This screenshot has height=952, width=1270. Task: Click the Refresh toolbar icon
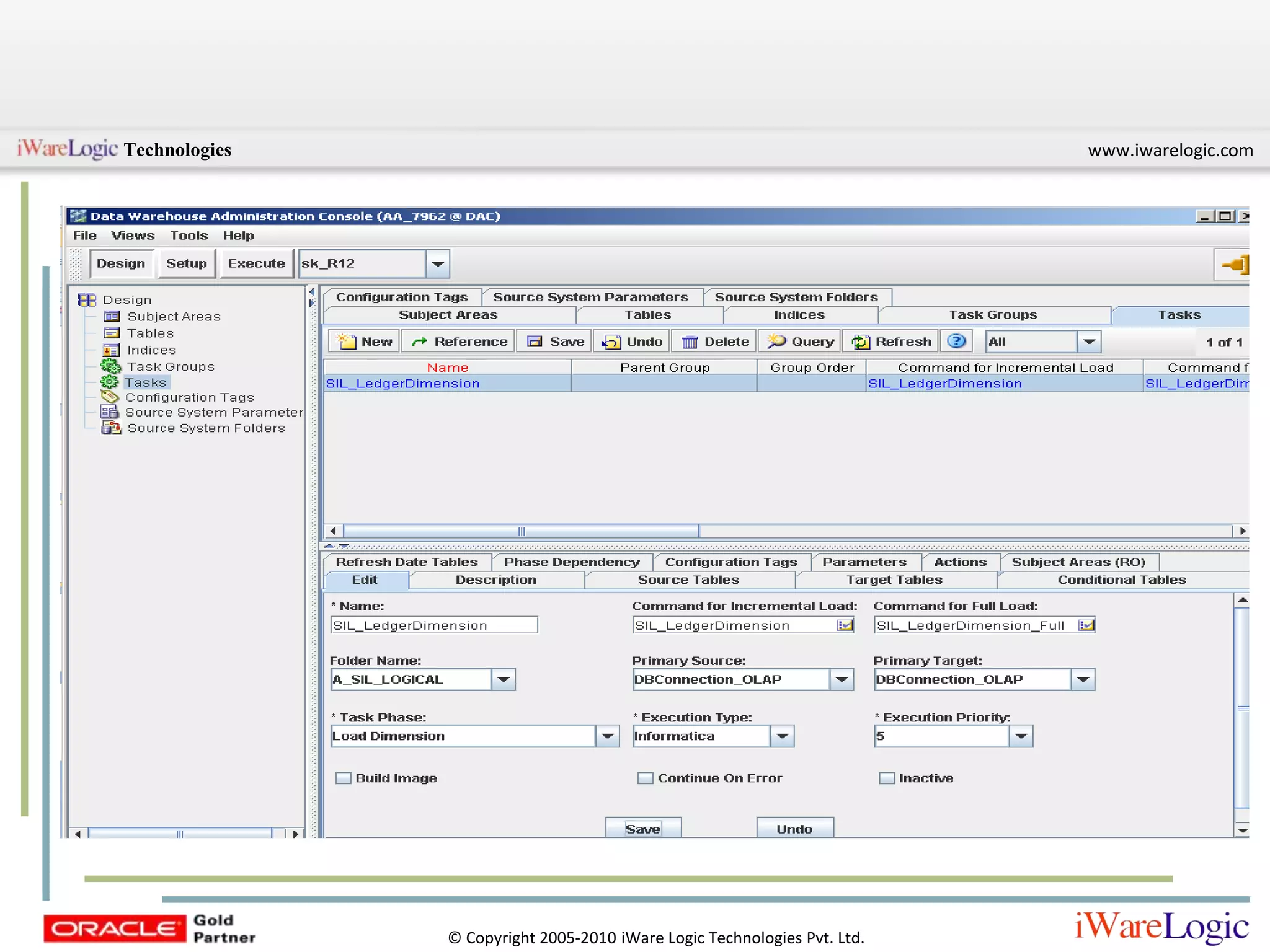click(x=861, y=342)
